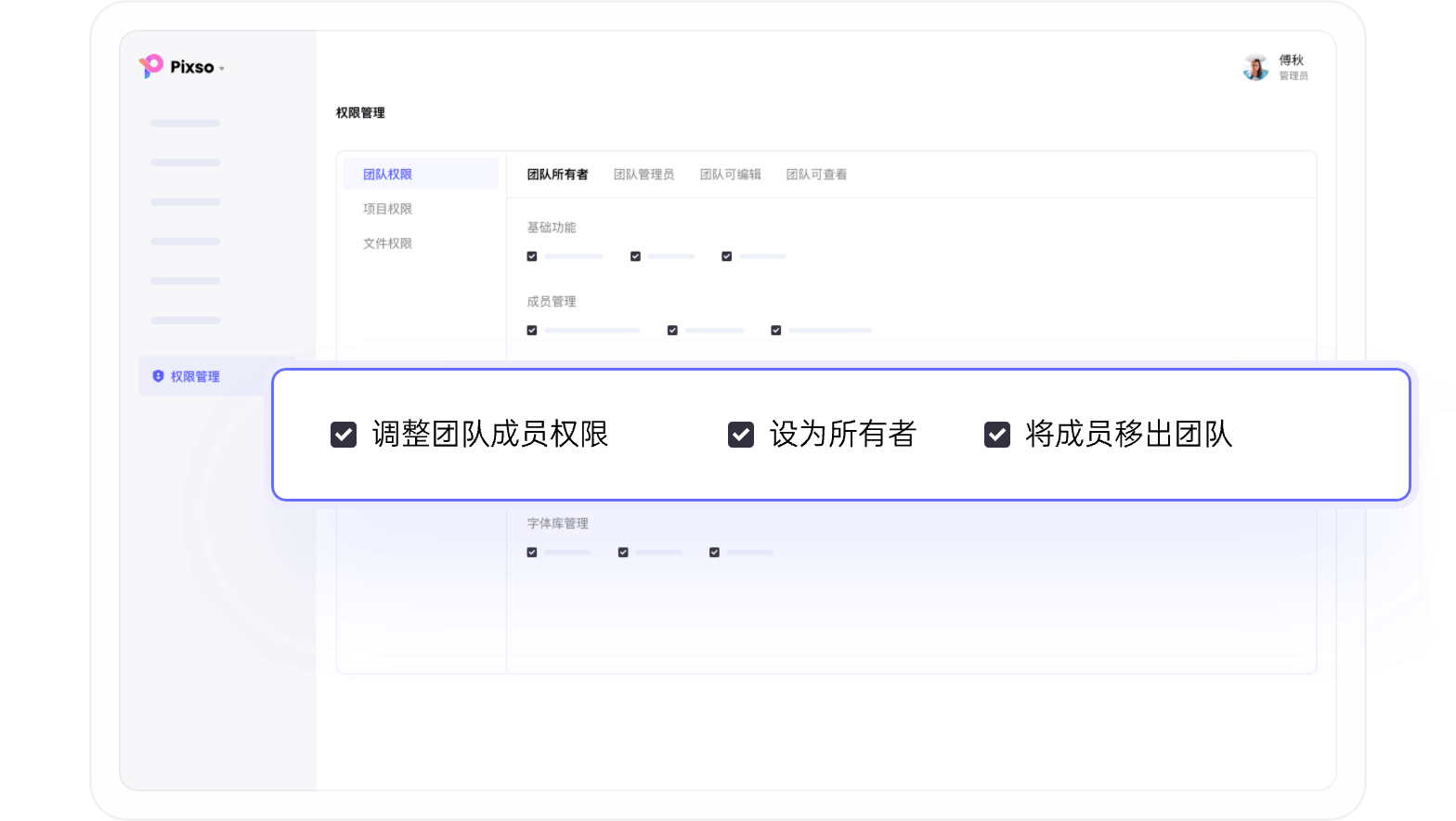This screenshot has height=821, width=1456.
Task: Toggle the second checkbox under 成员管理
Action: point(672,331)
